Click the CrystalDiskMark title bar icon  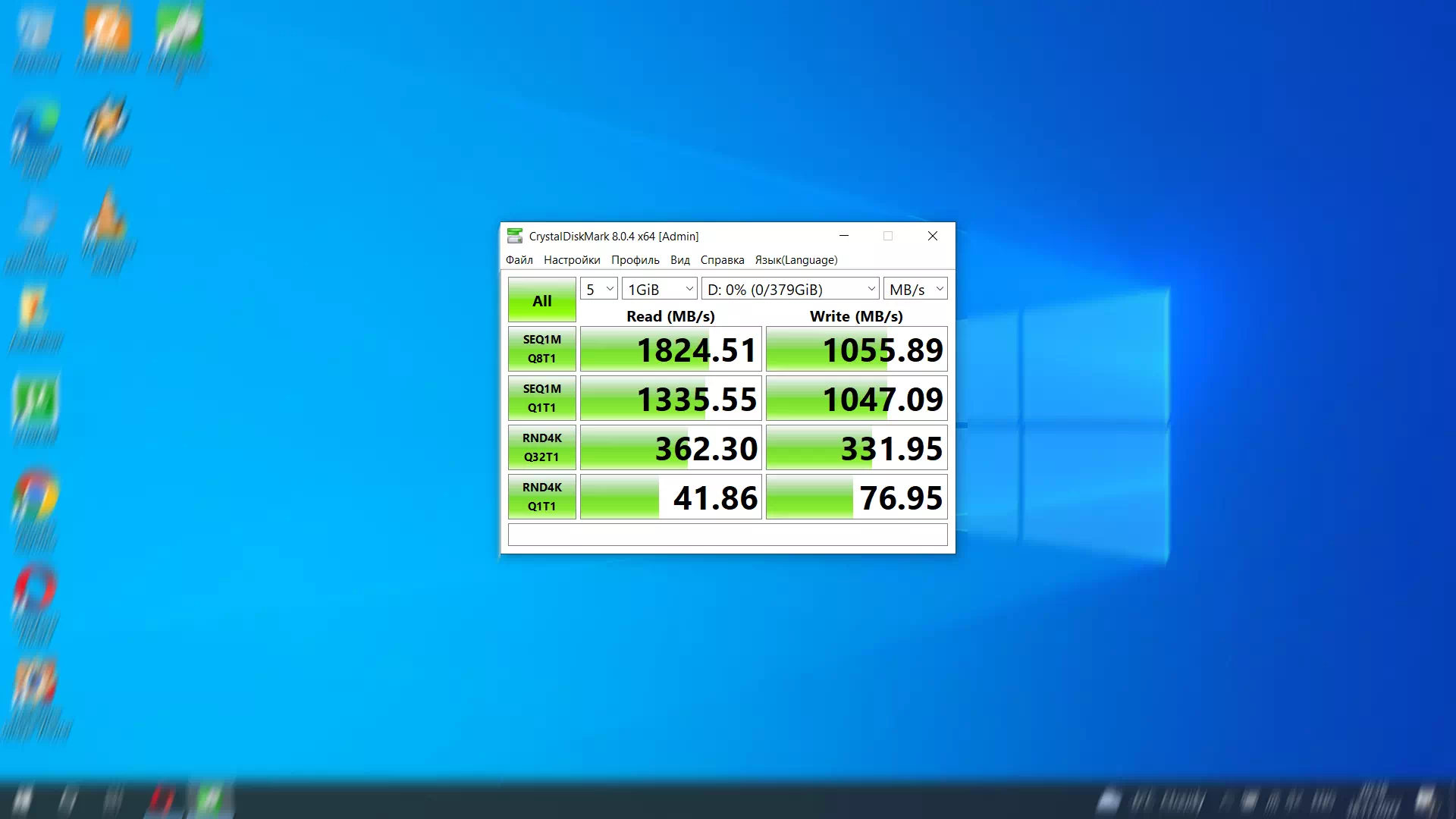click(515, 236)
